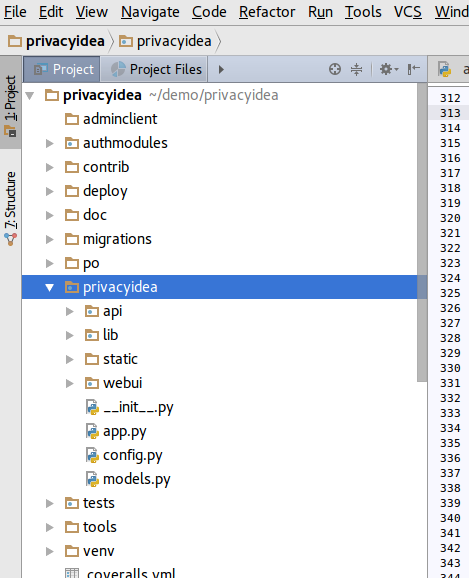Switch to the Project Files tab
This screenshot has height=578, width=469.
[x=154, y=69]
